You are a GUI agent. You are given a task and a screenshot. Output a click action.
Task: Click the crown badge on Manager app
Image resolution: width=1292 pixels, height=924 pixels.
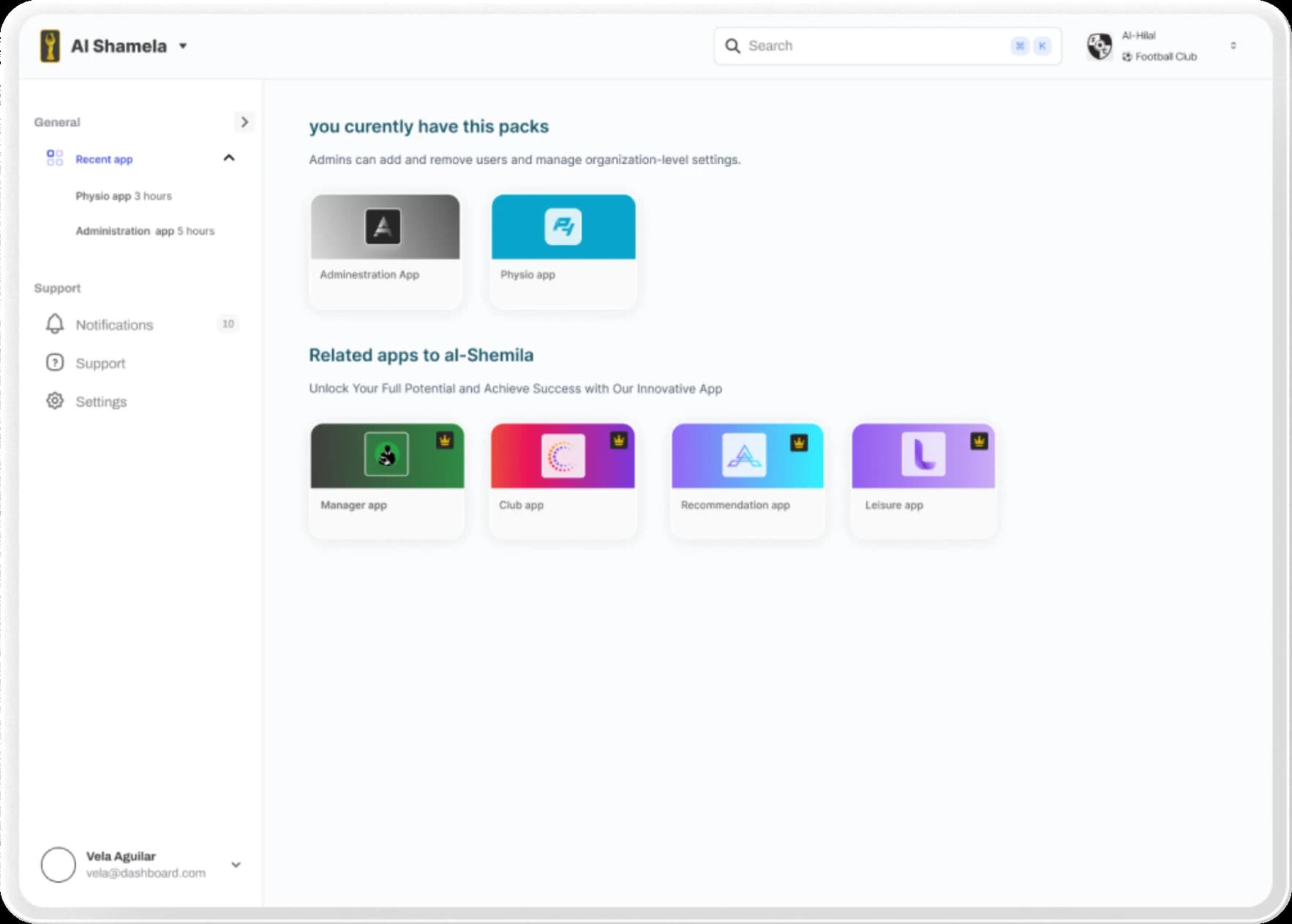pos(445,440)
